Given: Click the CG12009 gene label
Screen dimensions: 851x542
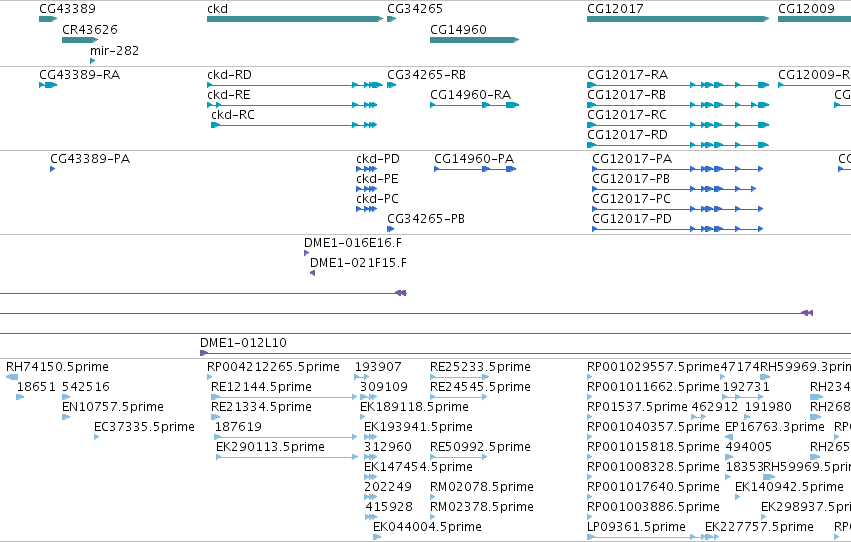Looking at the screenshot, I should pos(806,9).
